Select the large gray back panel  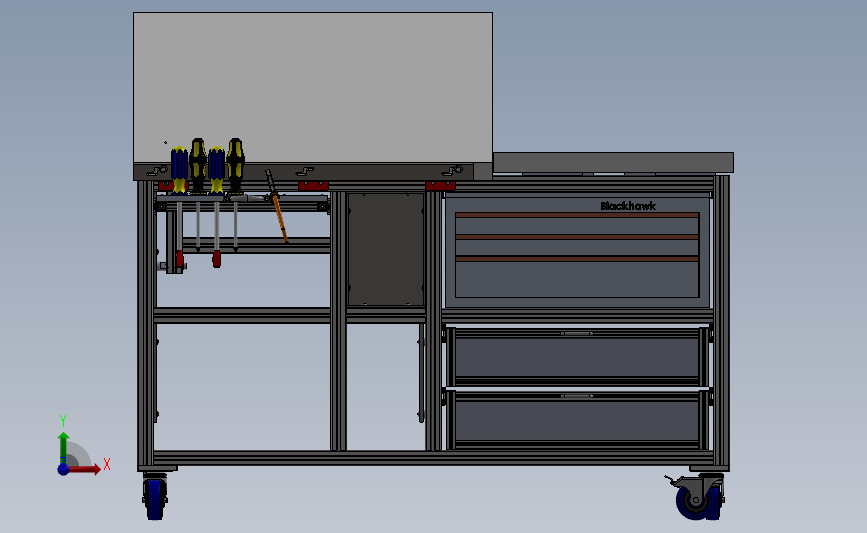(313, 87)
